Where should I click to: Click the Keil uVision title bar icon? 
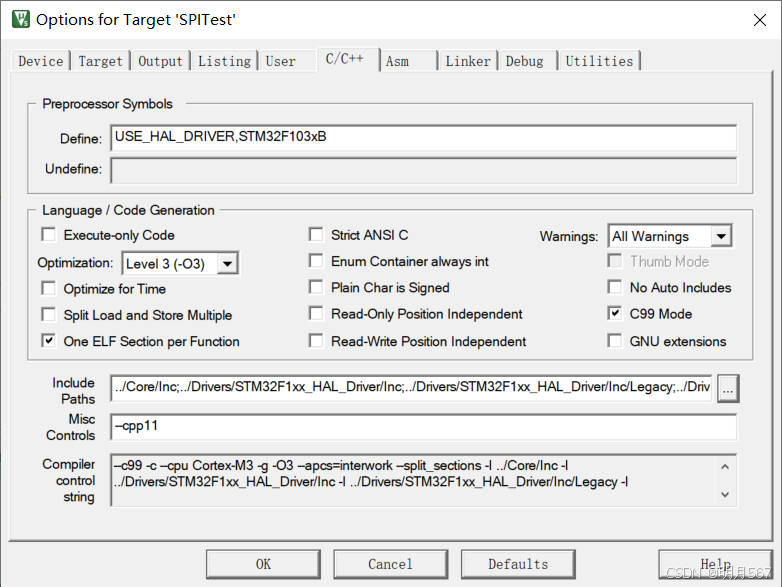click(20, 19)
